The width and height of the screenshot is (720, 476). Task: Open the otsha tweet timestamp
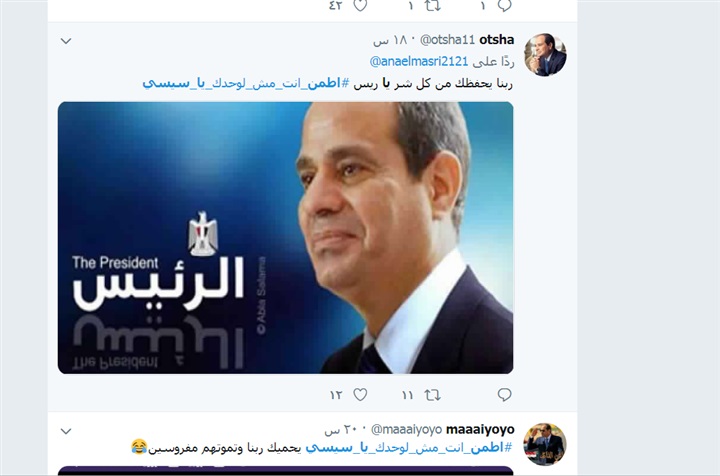pyautogui.click(x=390, y=40)
